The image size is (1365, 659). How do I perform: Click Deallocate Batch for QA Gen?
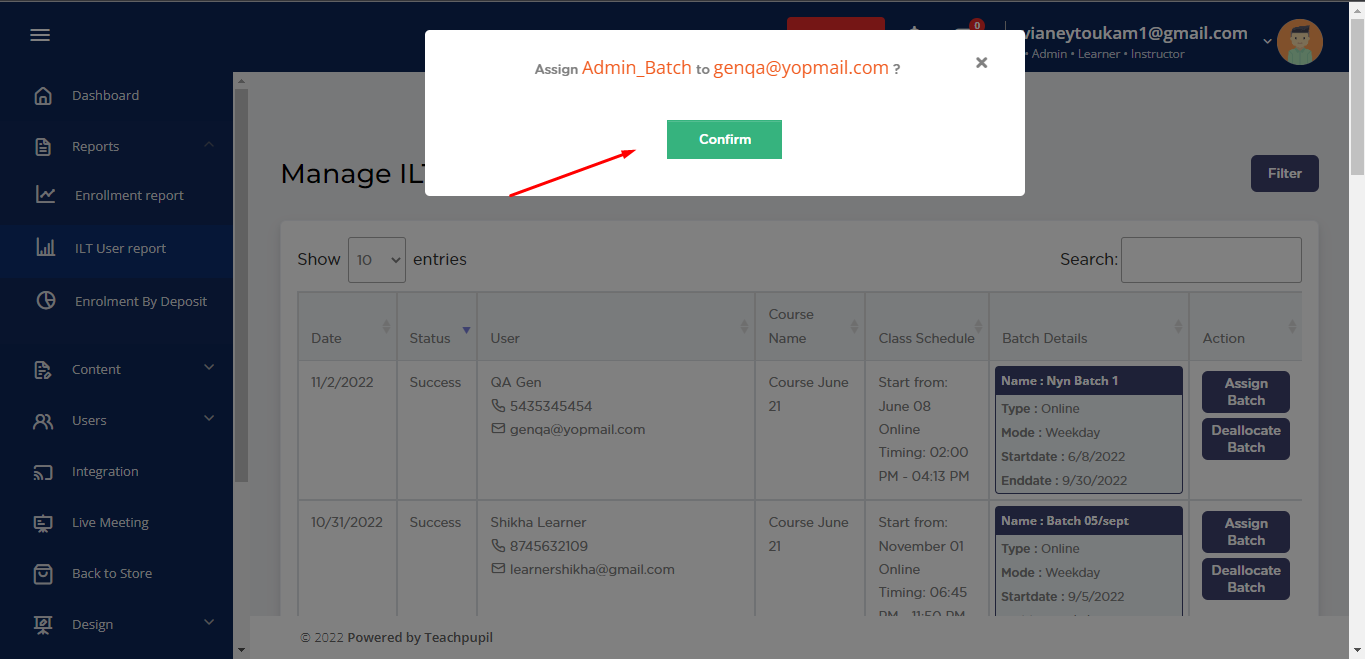point(1245,439)
